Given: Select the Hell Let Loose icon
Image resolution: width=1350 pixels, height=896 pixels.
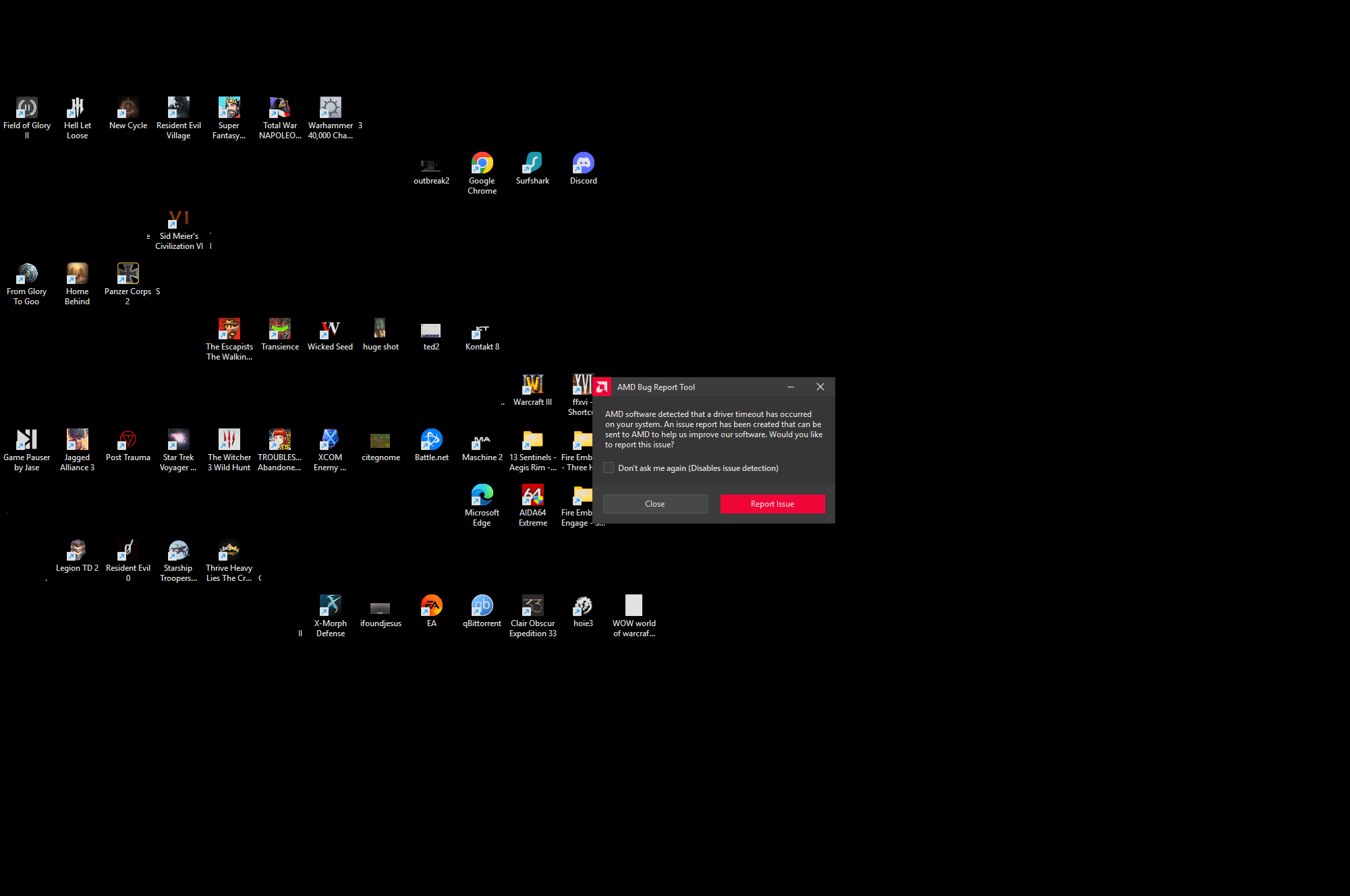Looking at the screenshot, I should (x=77, y=109).
